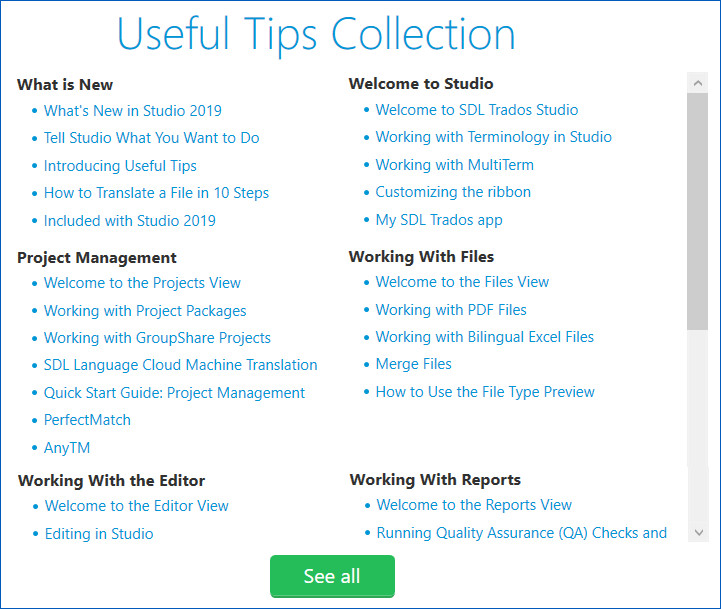Select Introducing Useful Tips link

pos(120,166)
